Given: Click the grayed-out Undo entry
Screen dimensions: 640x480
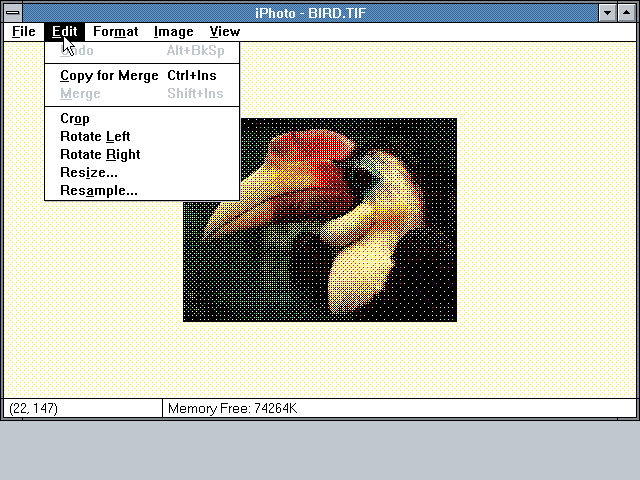Looking at the screenshot, I should (x=142, y=51).
